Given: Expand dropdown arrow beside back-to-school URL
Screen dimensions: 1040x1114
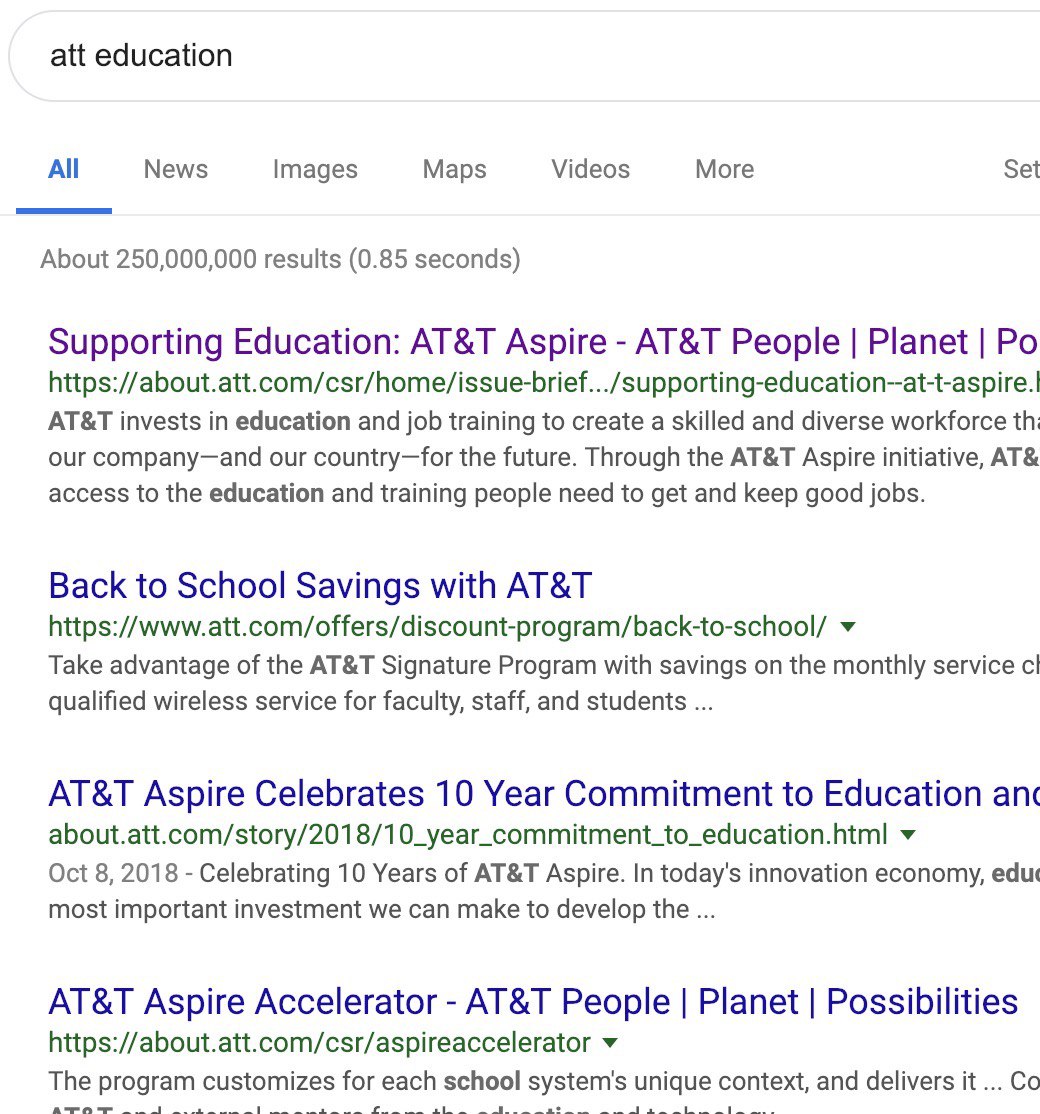Looking at the screenshot, I should tap(848, 627).
